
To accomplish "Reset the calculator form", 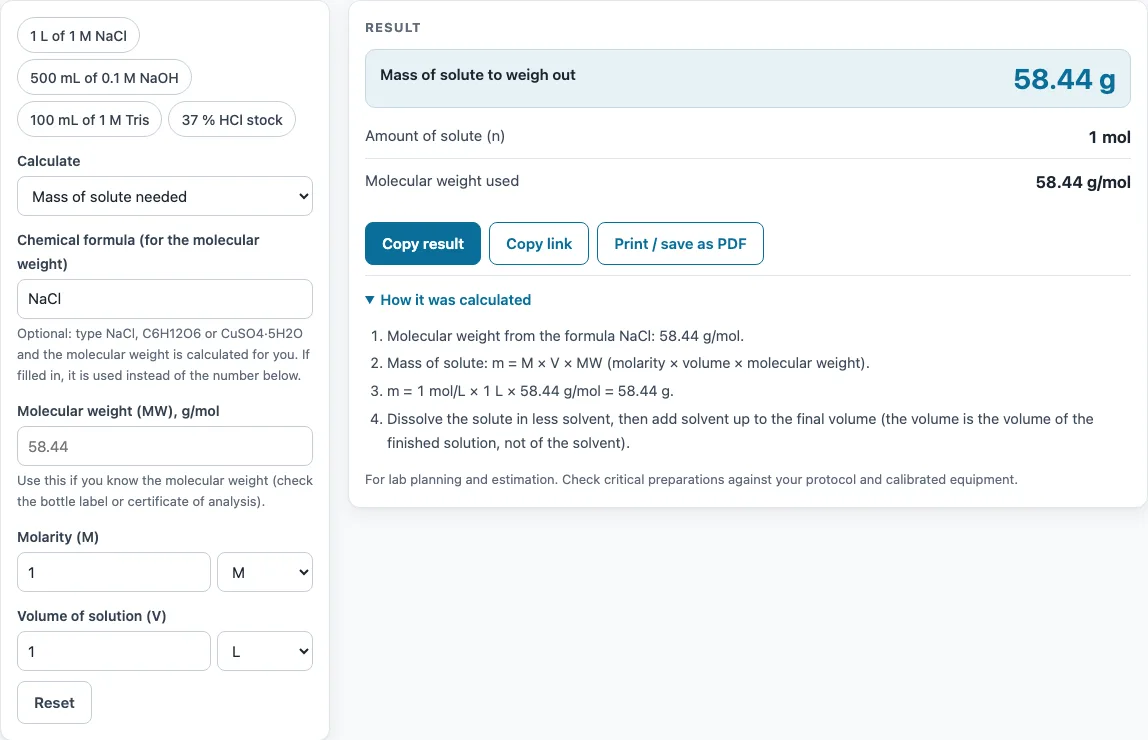I will click(x=54, y=703).
